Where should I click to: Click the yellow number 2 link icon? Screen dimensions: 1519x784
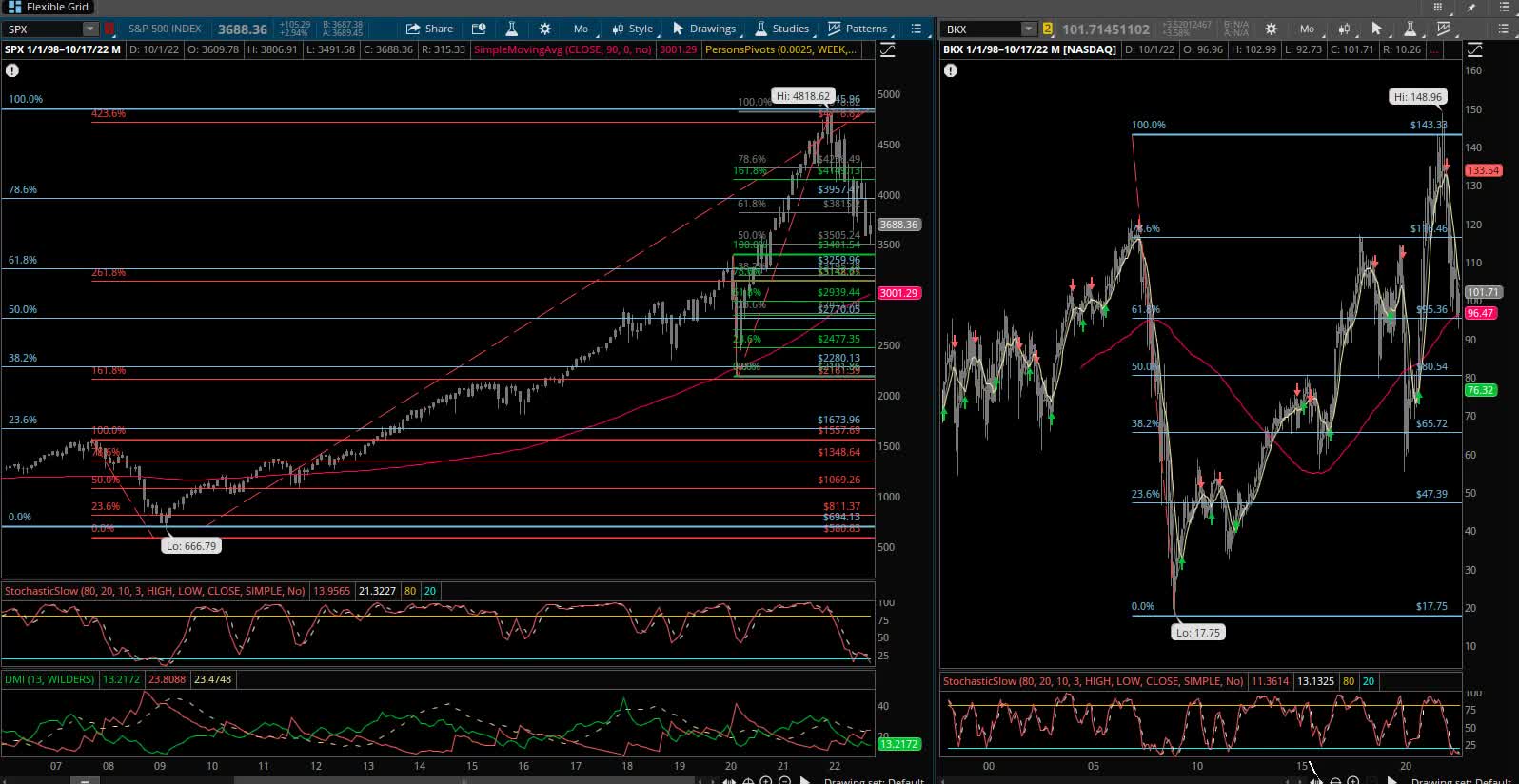point(1048,29)
